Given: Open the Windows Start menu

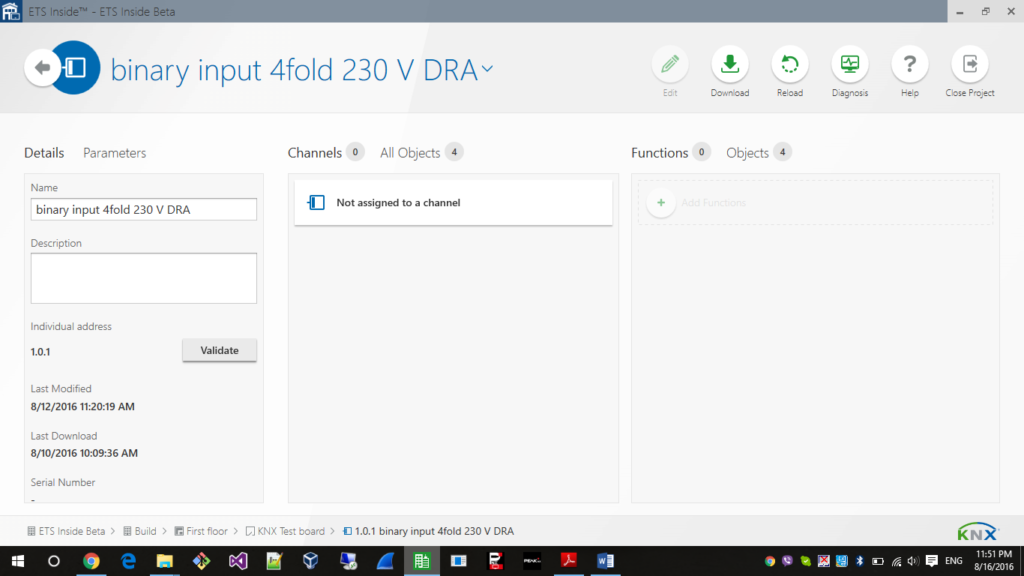Looking at the screenshot, I should [18, 561].
